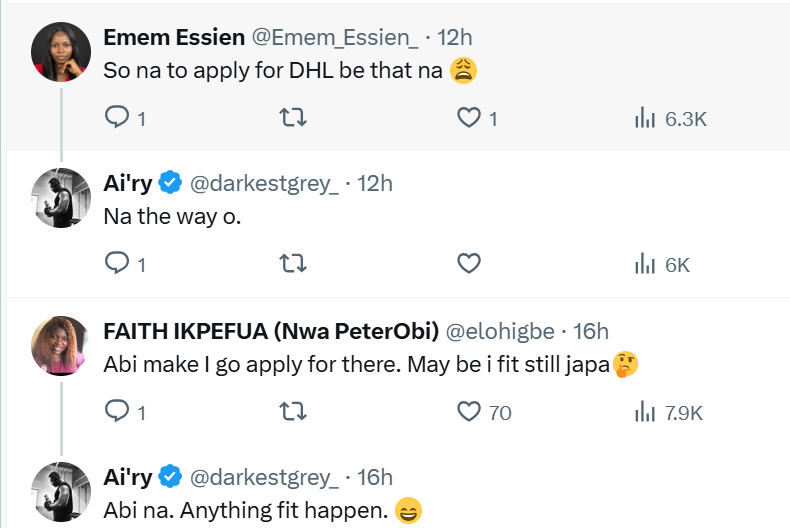The image size is (790, 528).
Task: Open the 6K views analytics icon
Action: 645,264
